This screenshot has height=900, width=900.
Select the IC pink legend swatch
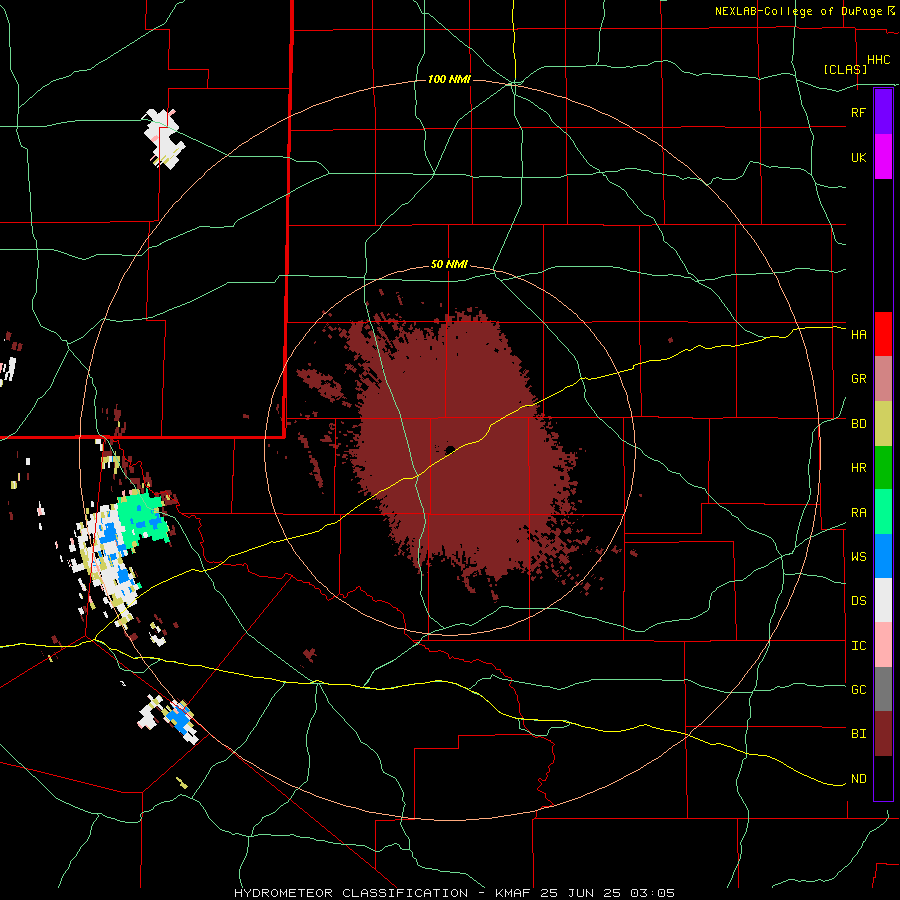[883, 645]
